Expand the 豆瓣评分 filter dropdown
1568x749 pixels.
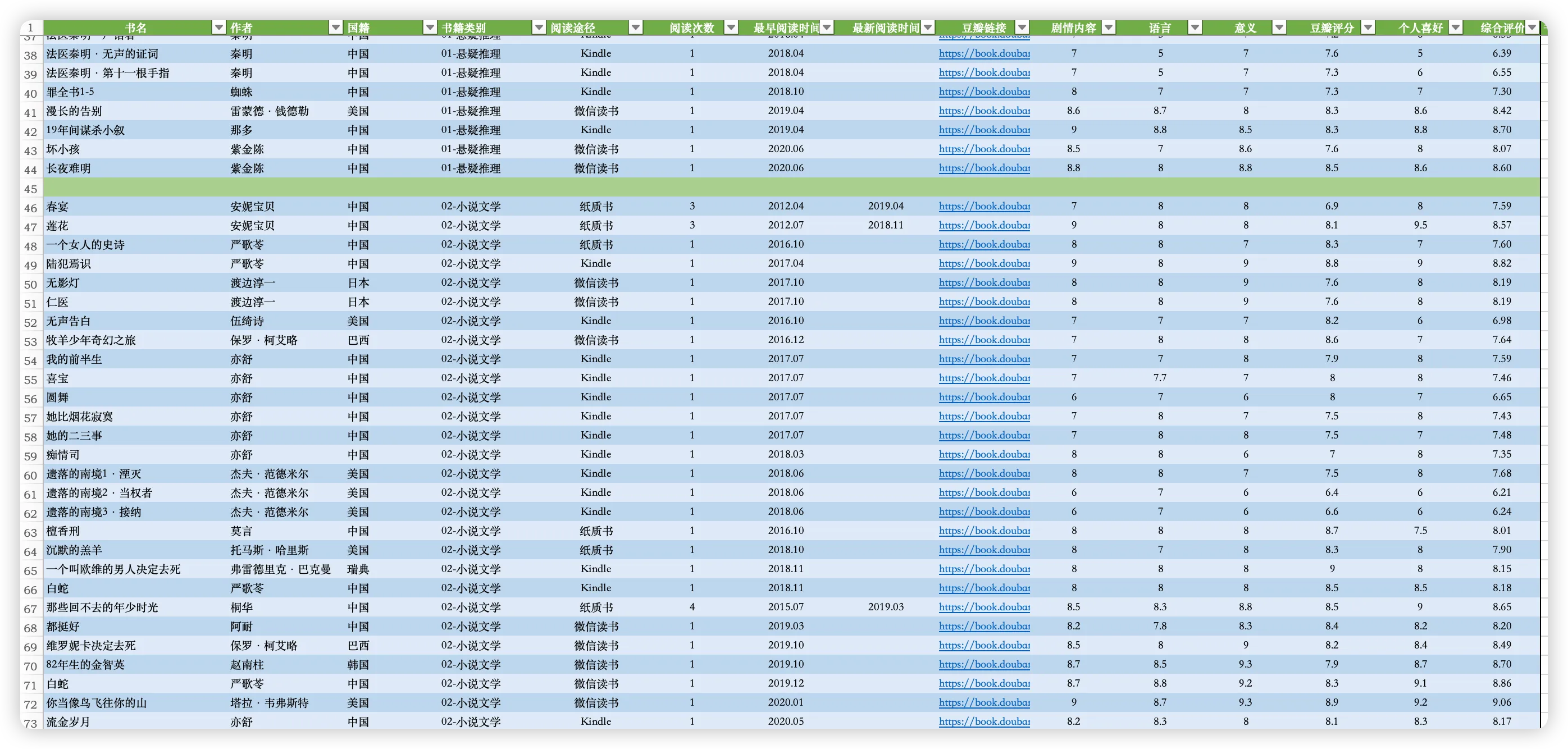[1368, 28]
